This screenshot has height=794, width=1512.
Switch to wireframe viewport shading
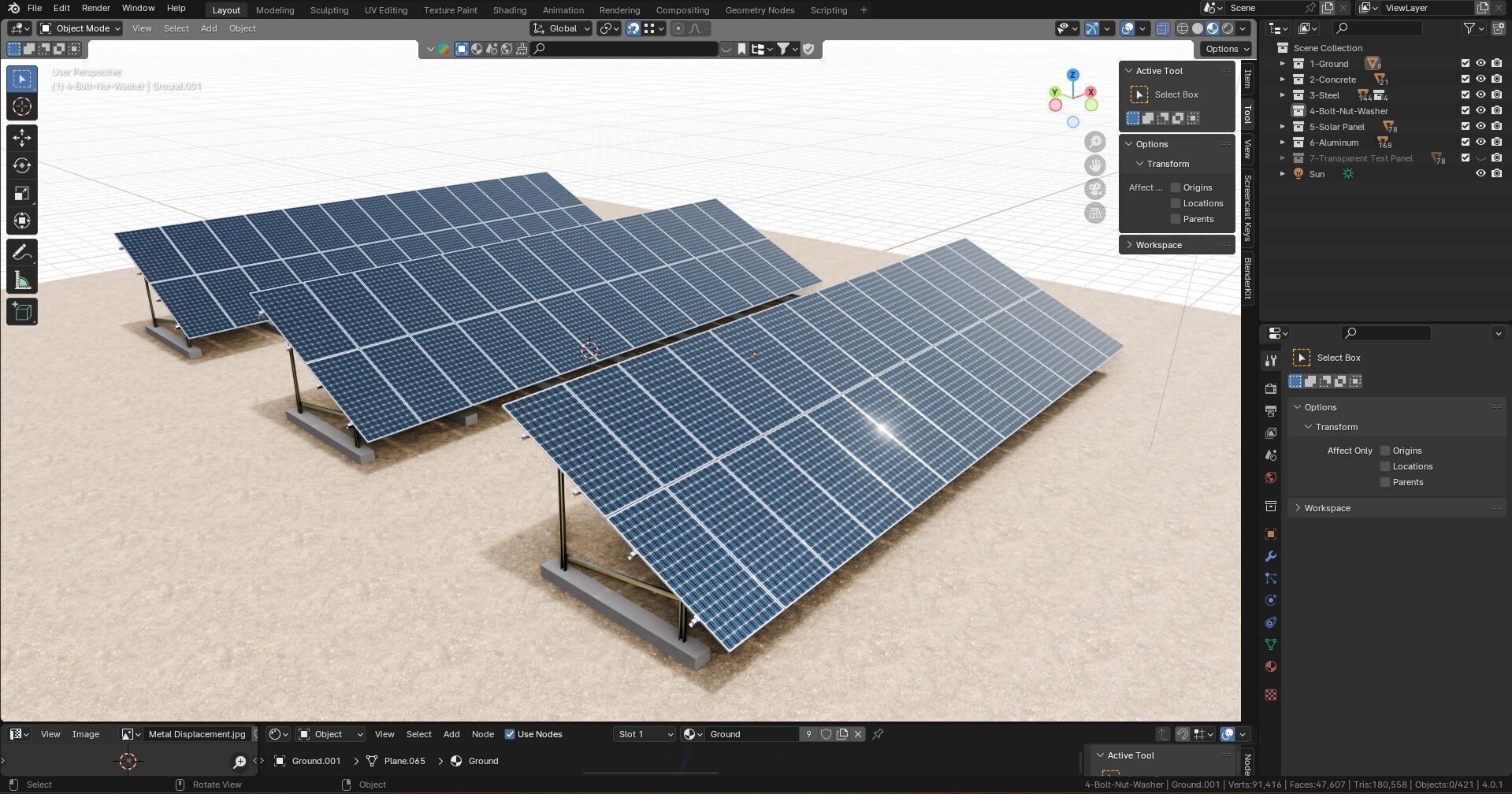point(1183,28)
